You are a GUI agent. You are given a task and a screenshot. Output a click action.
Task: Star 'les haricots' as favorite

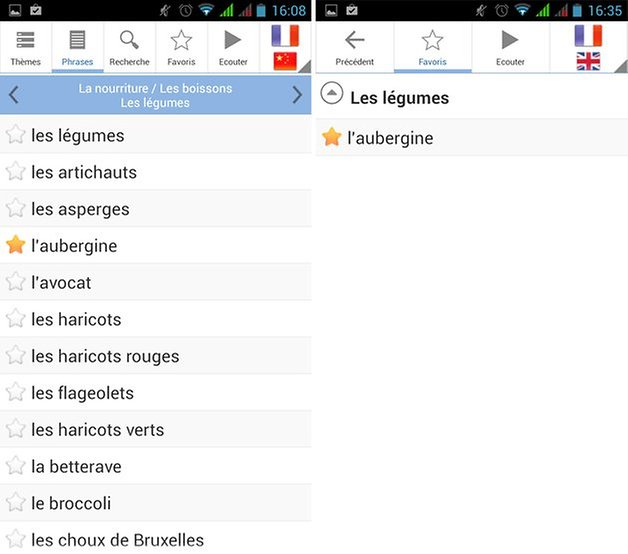pos(16,318)
